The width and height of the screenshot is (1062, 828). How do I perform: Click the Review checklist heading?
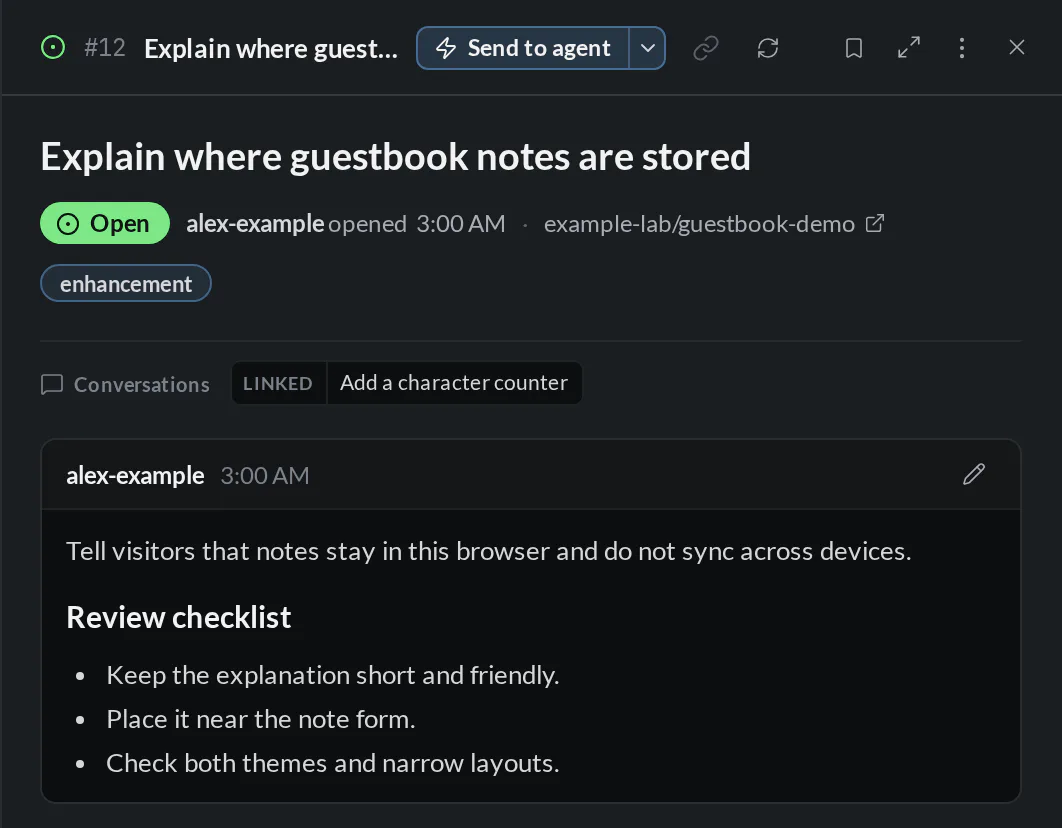pos(179,617)
